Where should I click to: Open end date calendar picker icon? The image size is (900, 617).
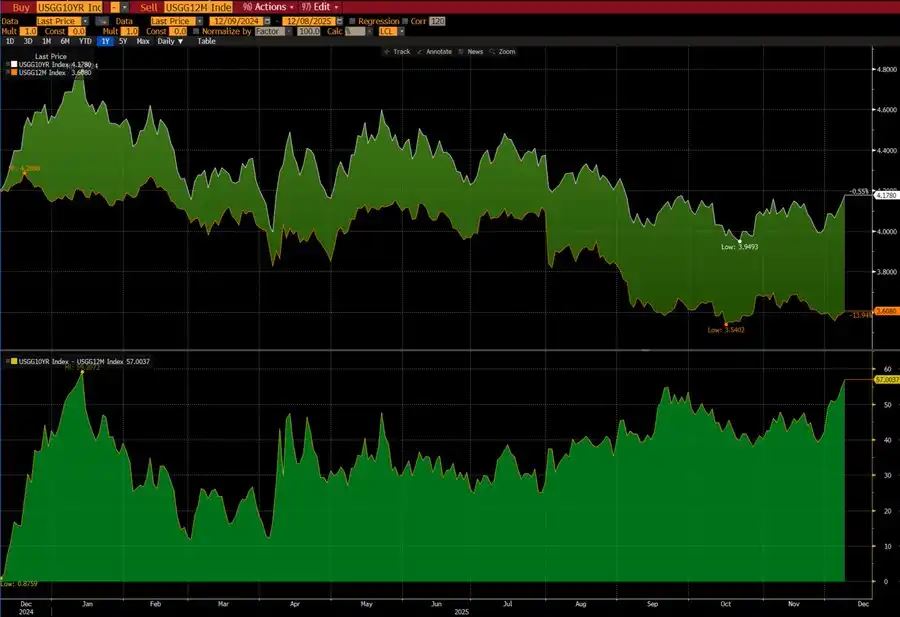coord(340,21)
